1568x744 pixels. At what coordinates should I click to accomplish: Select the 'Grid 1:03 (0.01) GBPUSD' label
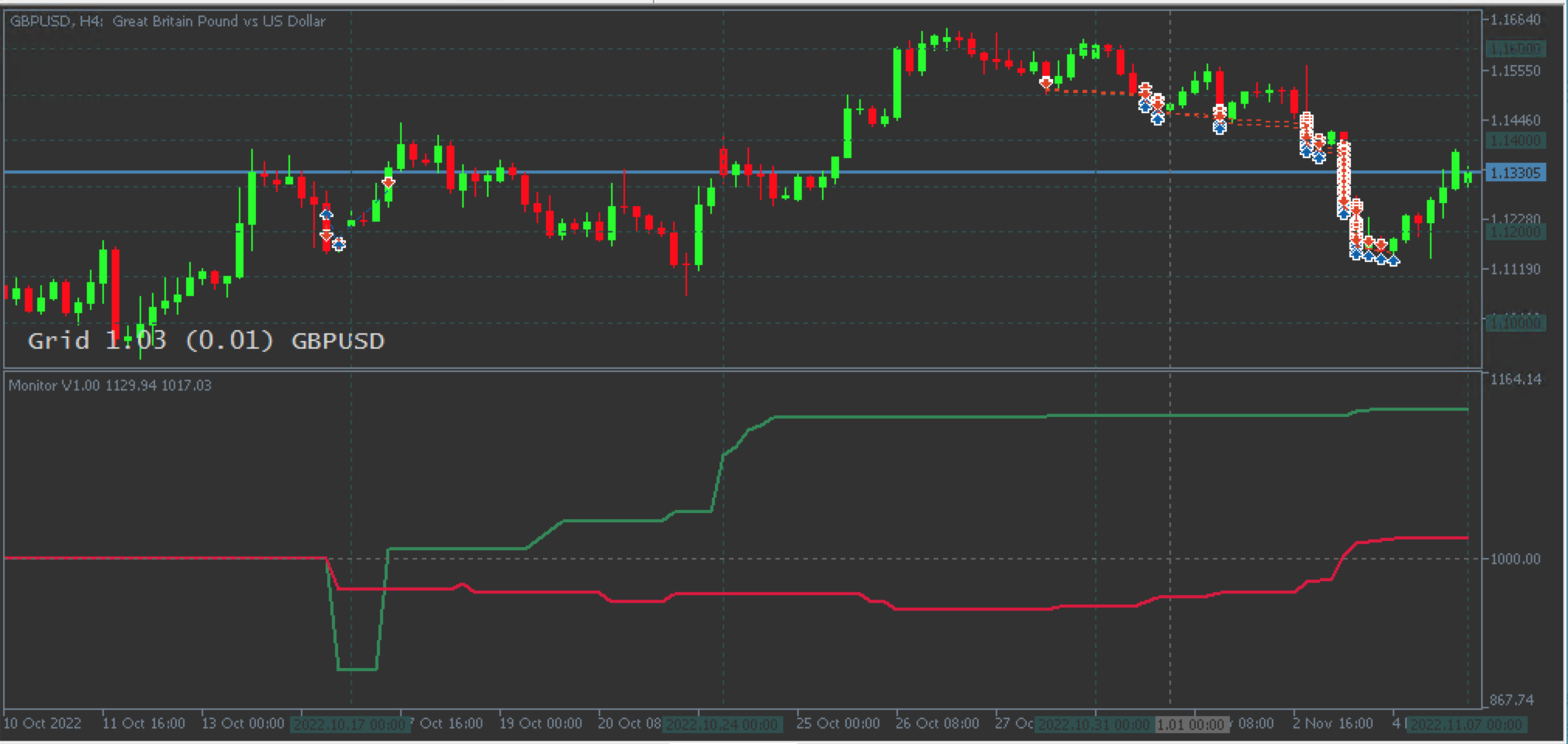(x=205, y=340)
